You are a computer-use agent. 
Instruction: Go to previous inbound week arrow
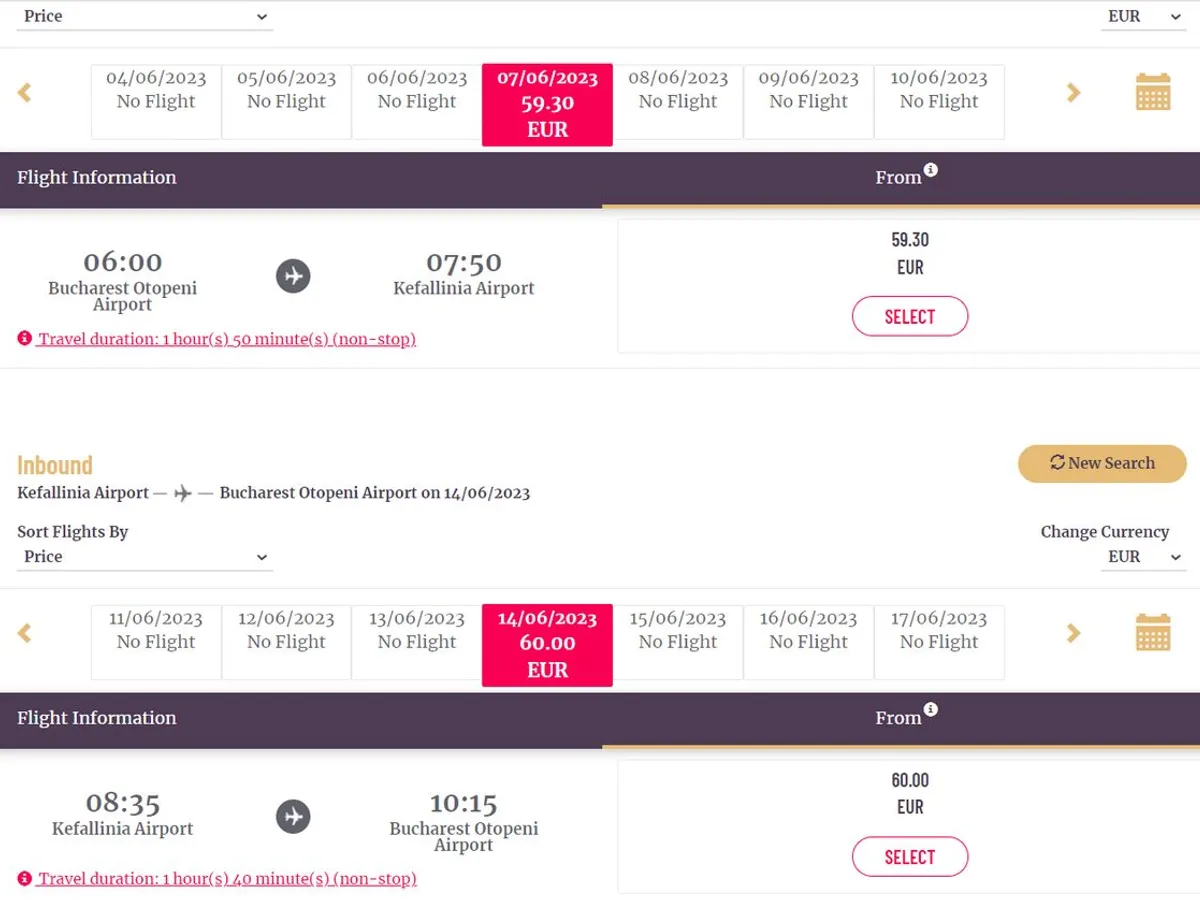[25, 633]
